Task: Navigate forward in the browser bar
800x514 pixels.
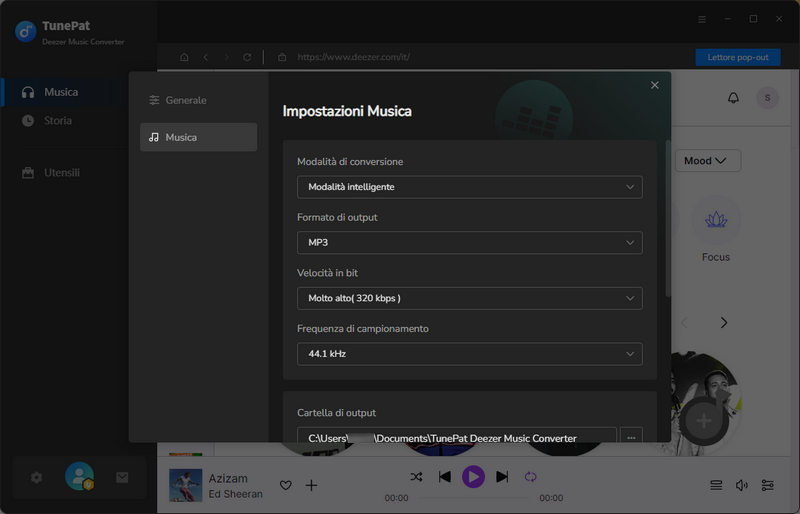Action: [227, 57]
